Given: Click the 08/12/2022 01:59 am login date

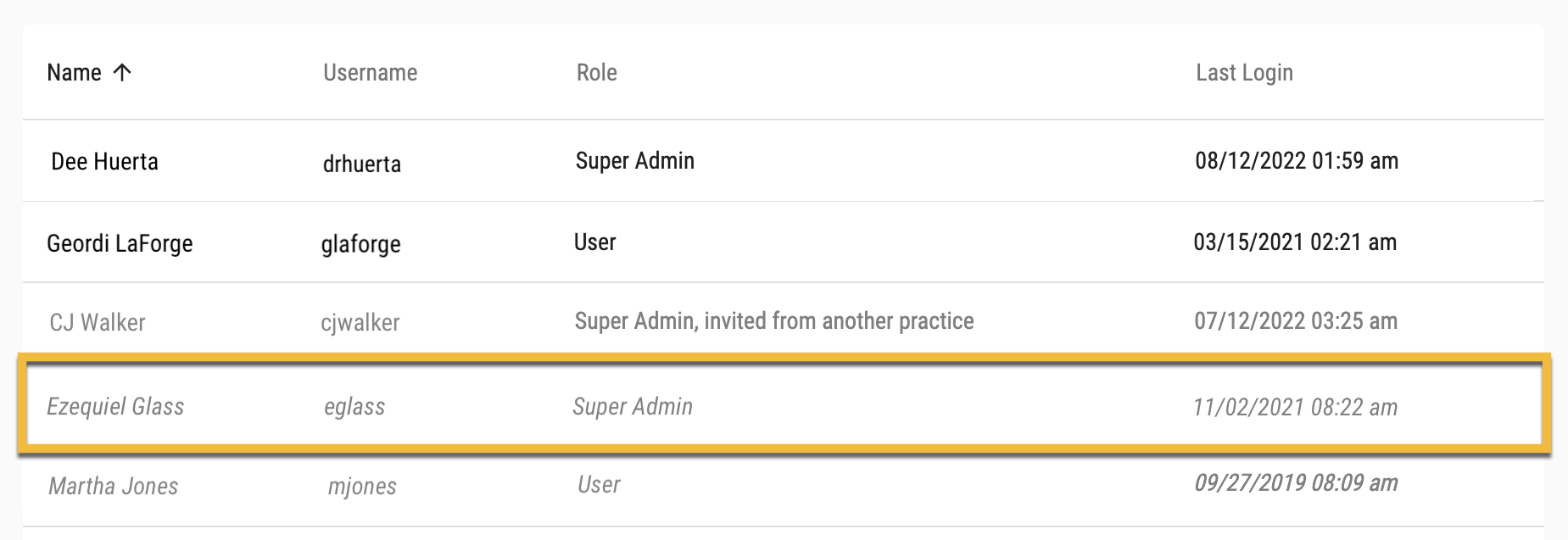Looking at the screenshot, I should pyautogui.click(x=1297, y=161).
